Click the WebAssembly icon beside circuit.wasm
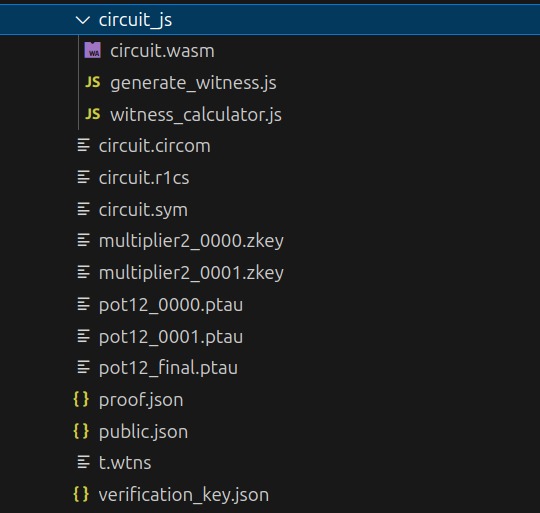540x513 pixels. pos(93,50)
